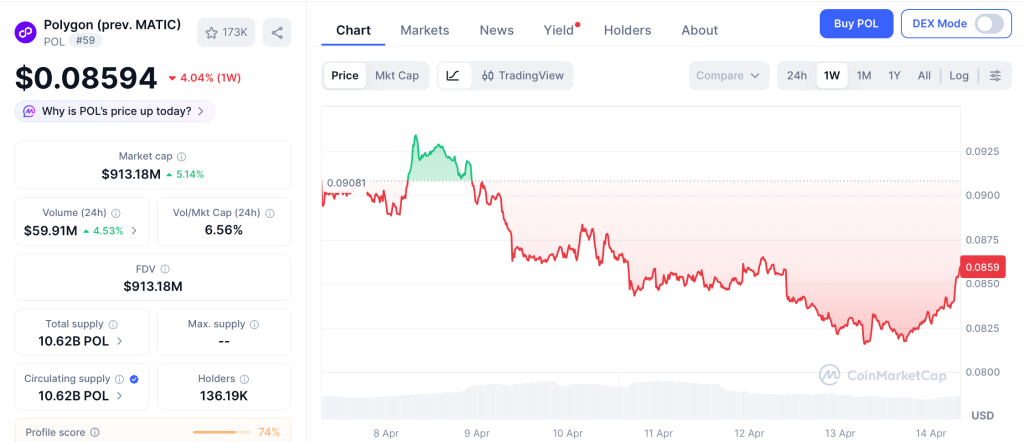
Task: Open the Compare dropdown
Action: tap(729, 76)
